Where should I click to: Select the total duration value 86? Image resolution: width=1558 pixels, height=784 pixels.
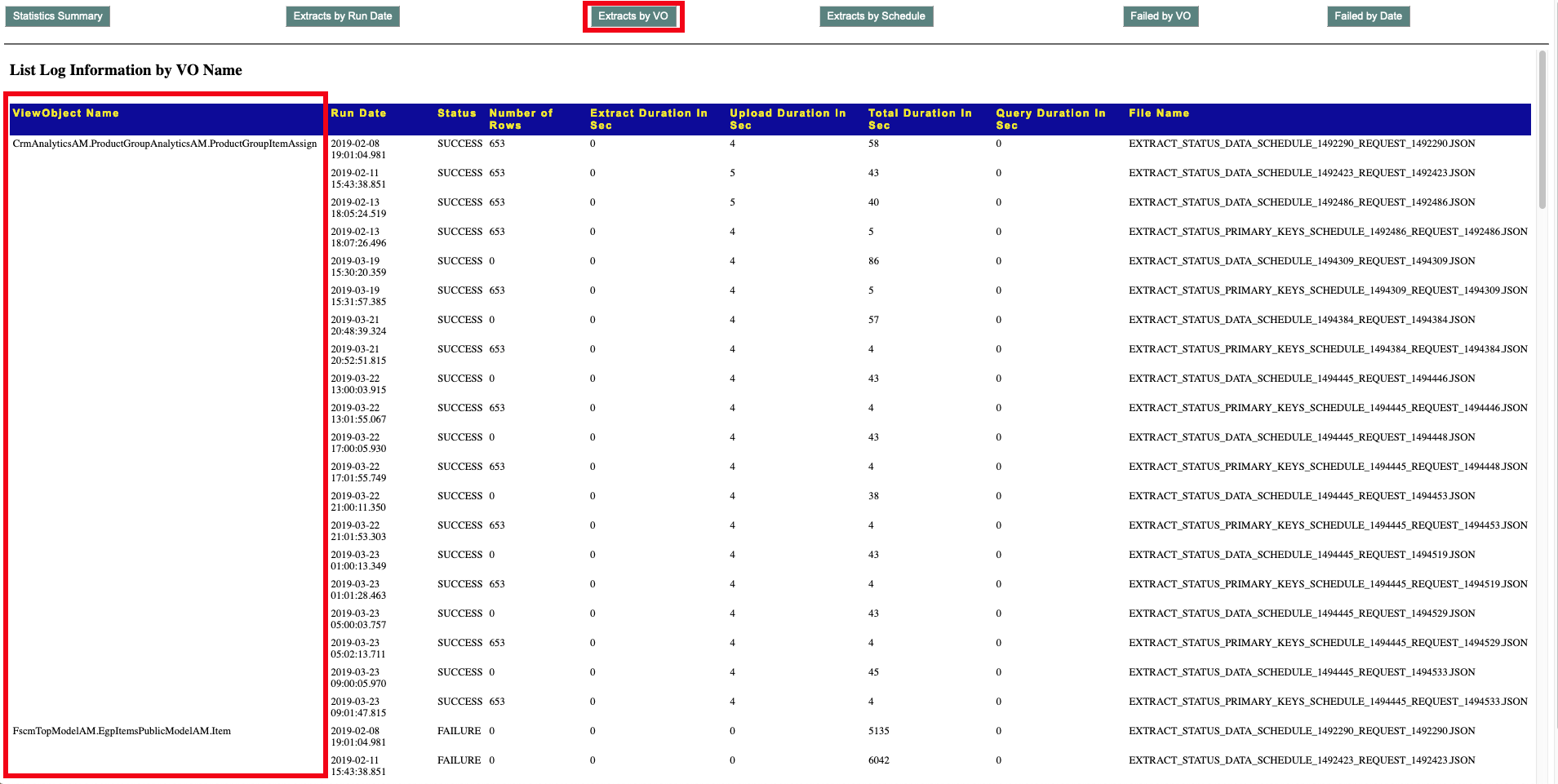(x=873, y=261)
